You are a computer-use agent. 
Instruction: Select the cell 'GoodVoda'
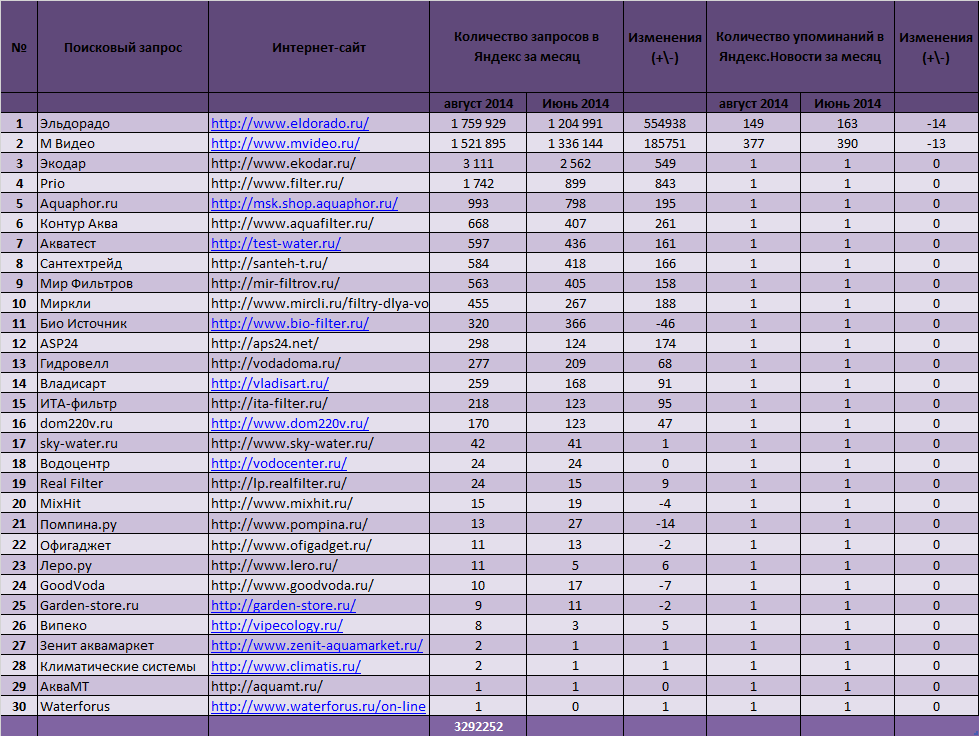(123, 585)
